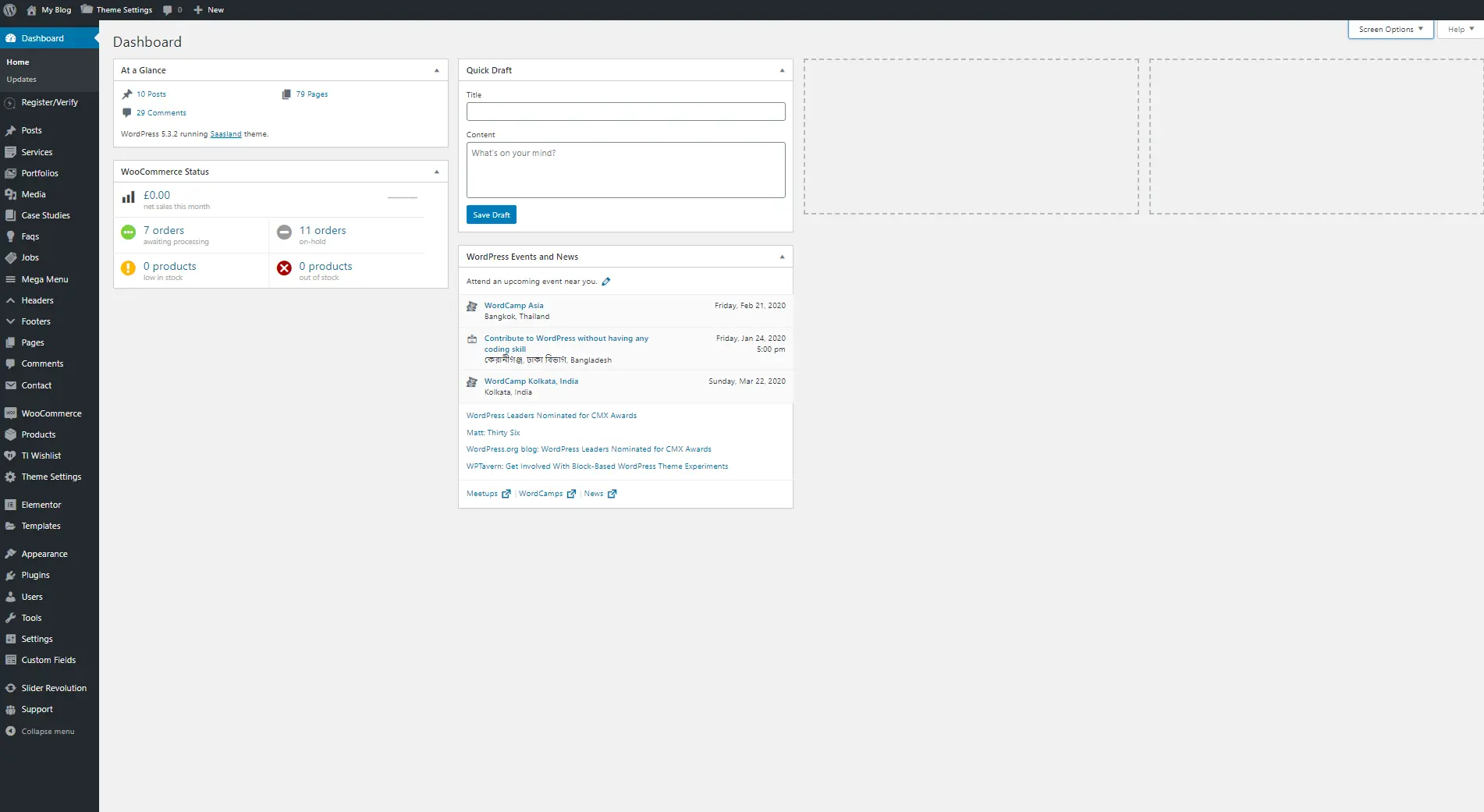Open the WordCamp Kolkata, India link
This screenshot has height=812, width=1484.
click(x=531, y=381)
